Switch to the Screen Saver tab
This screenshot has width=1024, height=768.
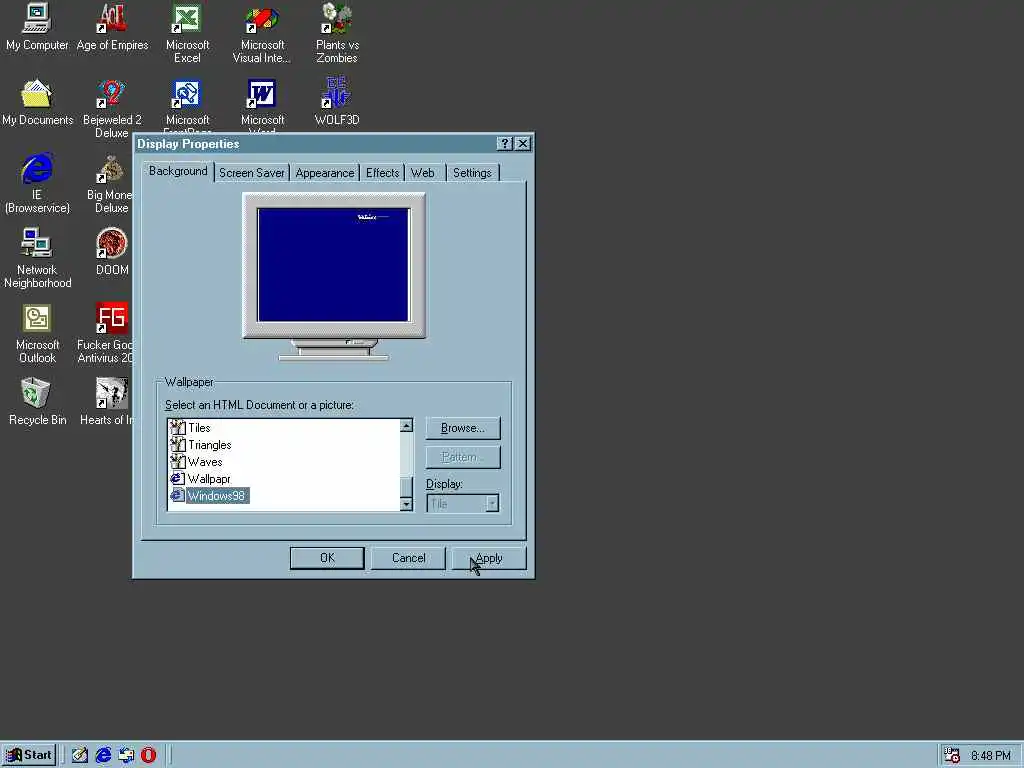[251, 173]
